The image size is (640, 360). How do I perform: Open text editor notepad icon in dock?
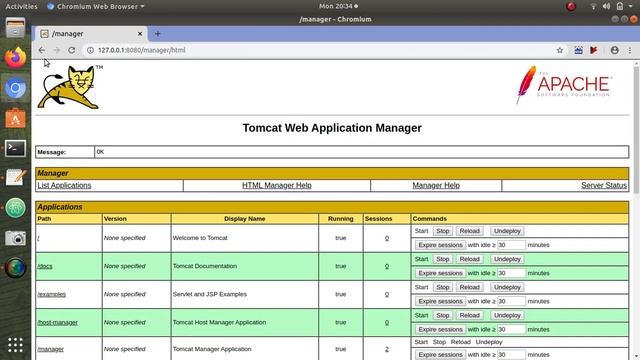coord(15,178)
